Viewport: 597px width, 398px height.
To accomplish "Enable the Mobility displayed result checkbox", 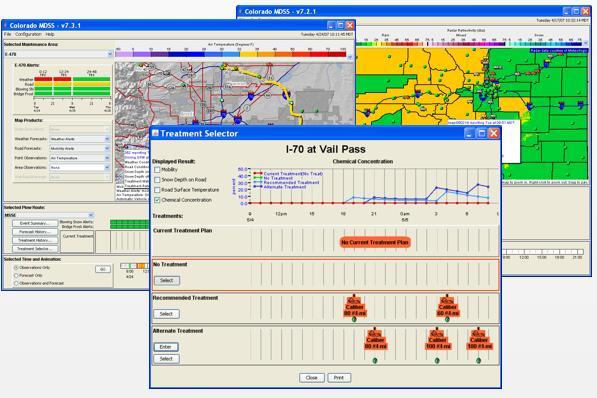I will pos(157,170).
